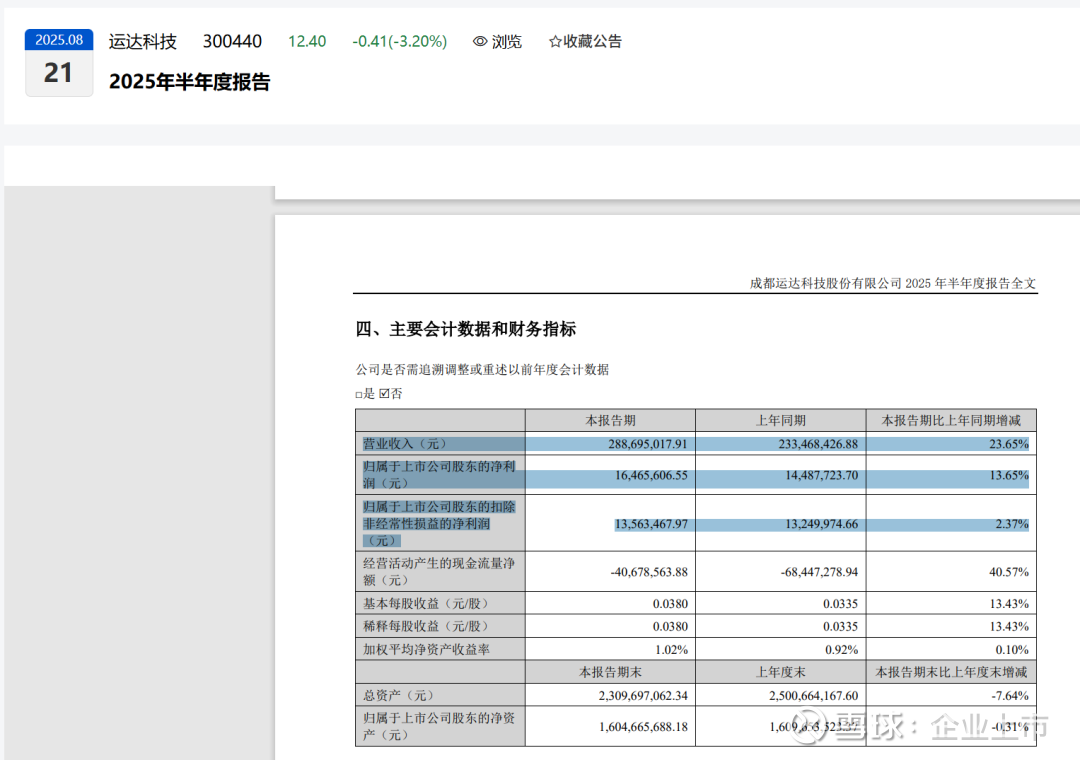Check the 是 checkbox
This screenshot has width=1080, height=760.
(360, 395)
